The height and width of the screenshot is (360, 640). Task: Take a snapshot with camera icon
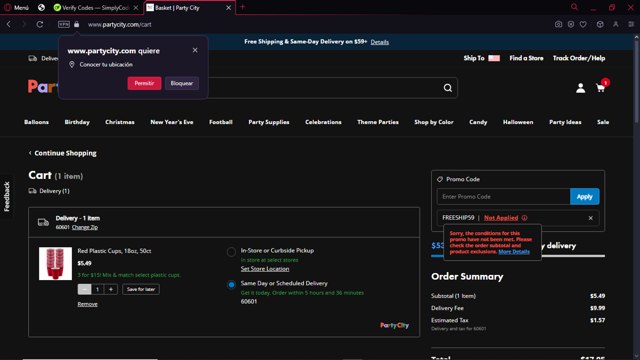[558, 24]
